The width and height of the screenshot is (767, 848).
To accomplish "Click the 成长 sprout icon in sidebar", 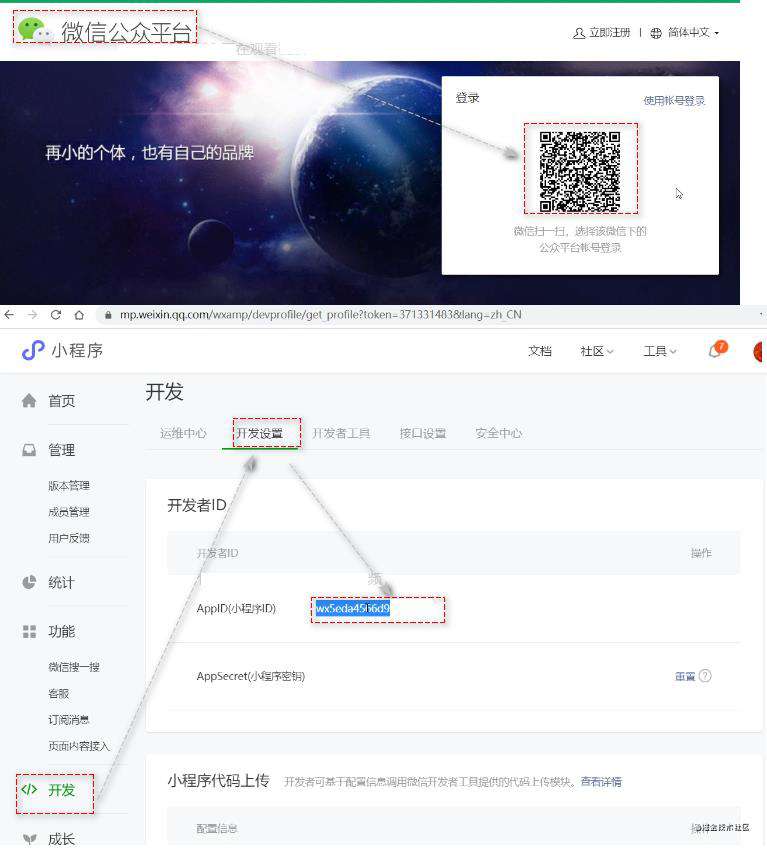I will 29,839.
